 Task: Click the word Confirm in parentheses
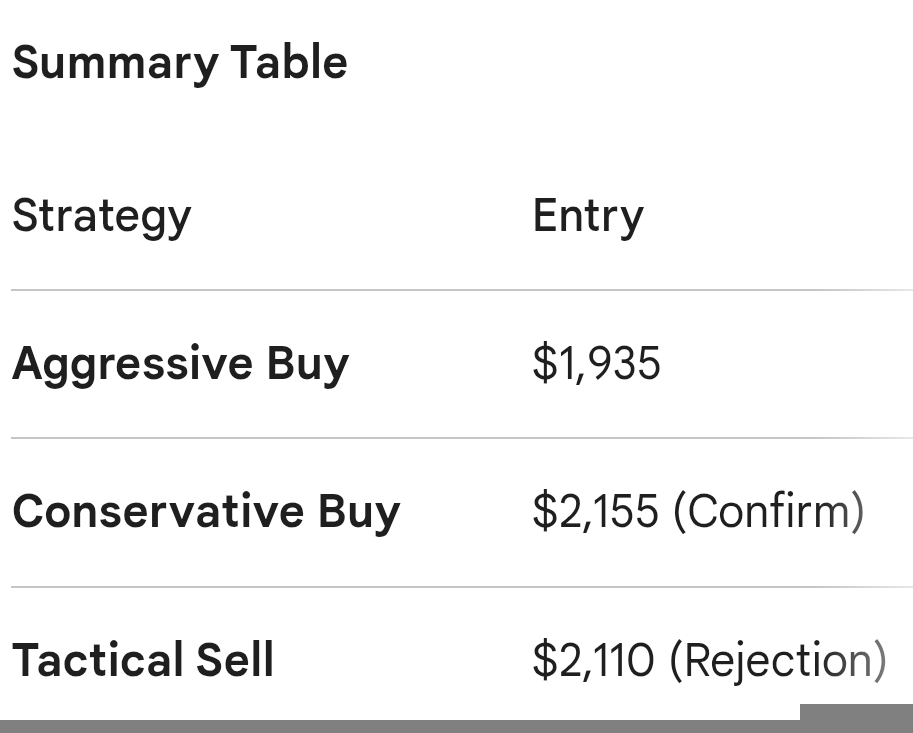(x=768, y=511)
